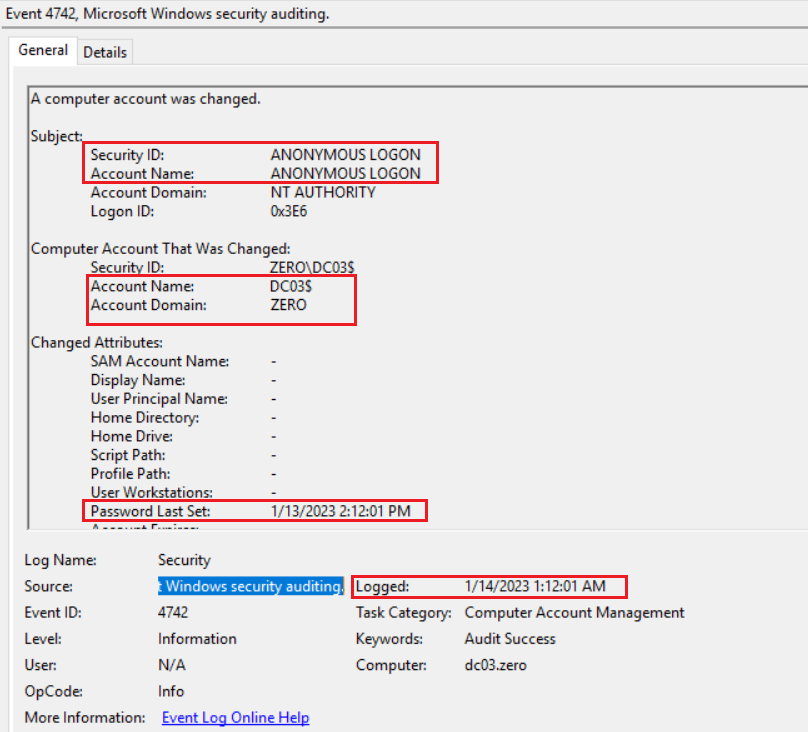
Task: Switch to the Details tab
Action: click(105, 52)
